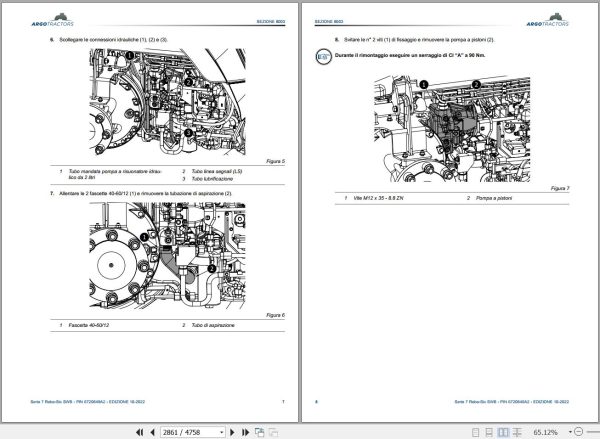Click the Argo Tractors logo on left page
Viewport: 600px width, 439px height.
pos(52,20)
